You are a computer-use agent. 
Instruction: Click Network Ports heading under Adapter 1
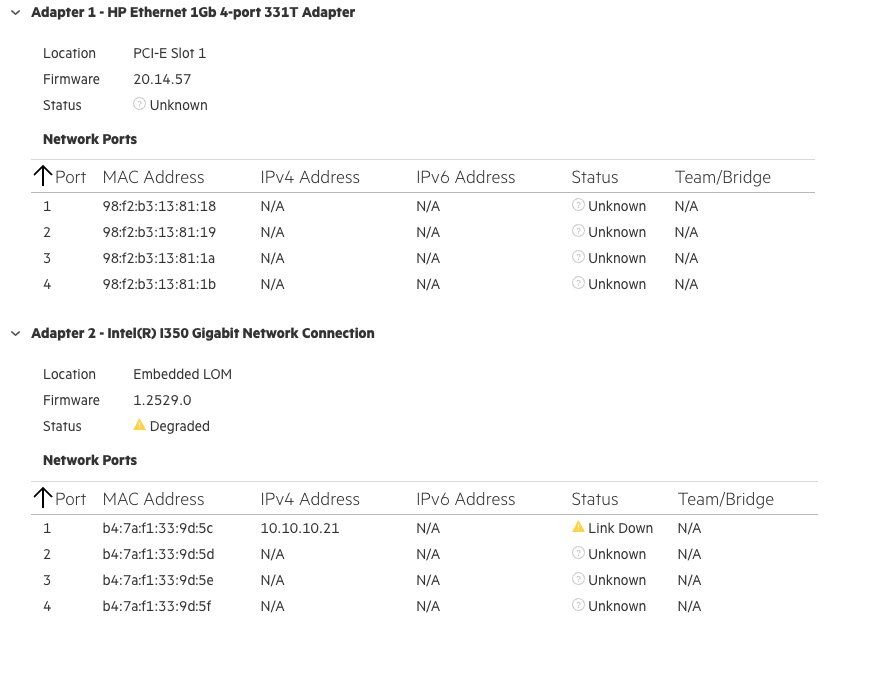click(x=90, y=139)
